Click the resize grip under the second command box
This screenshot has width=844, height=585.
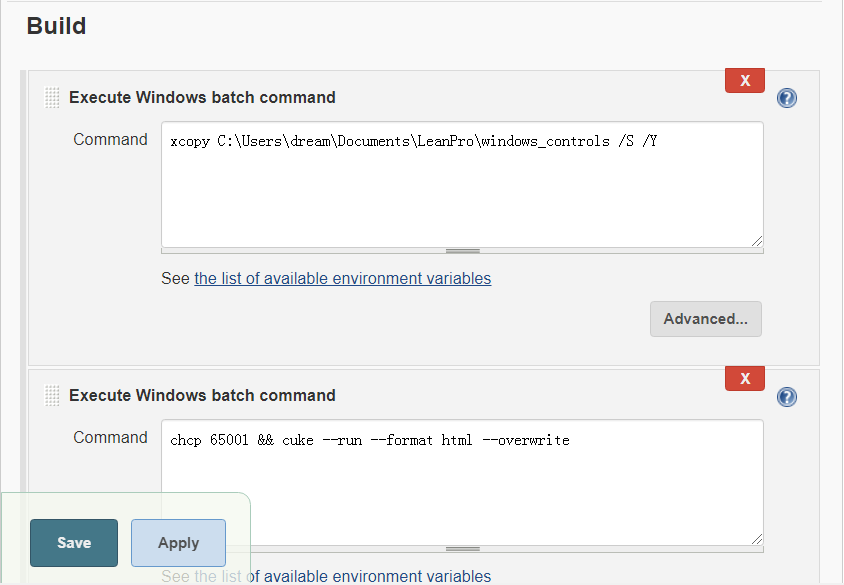tap(462, 548)
